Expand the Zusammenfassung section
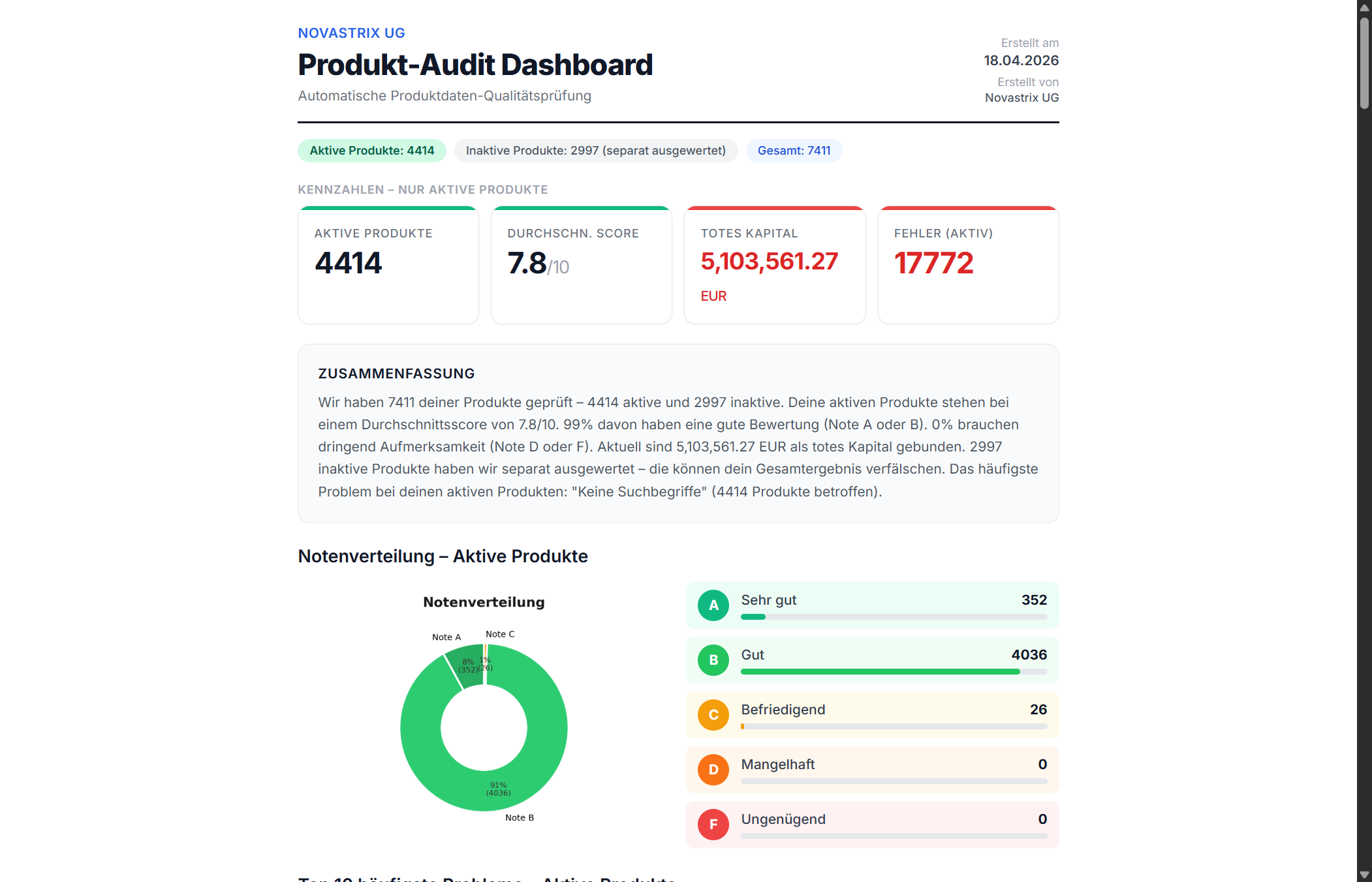This screenshot has height=882, width=1372. tap(396, 373)
